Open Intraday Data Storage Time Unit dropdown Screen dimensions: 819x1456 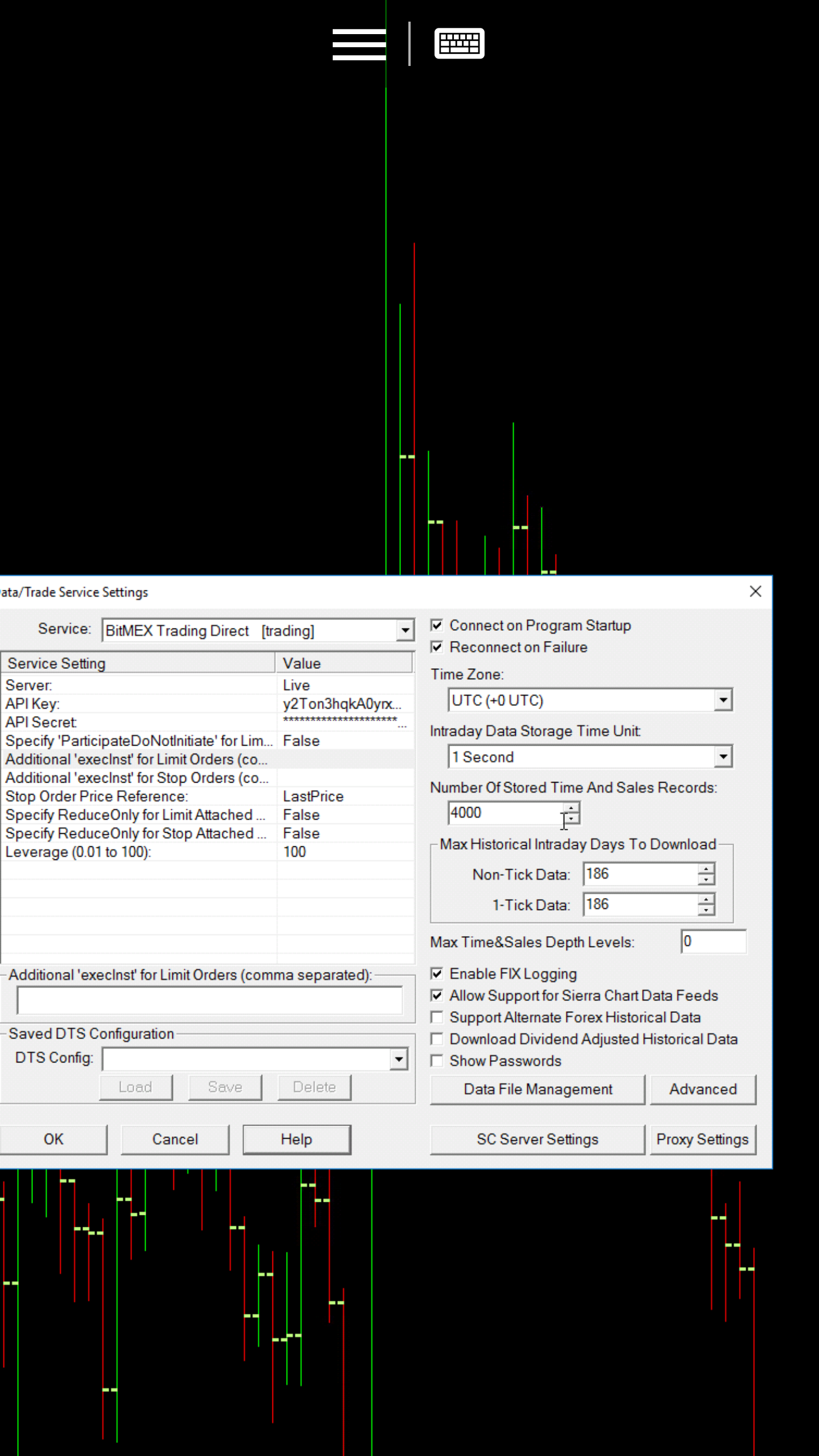click(x=723, y=756)
